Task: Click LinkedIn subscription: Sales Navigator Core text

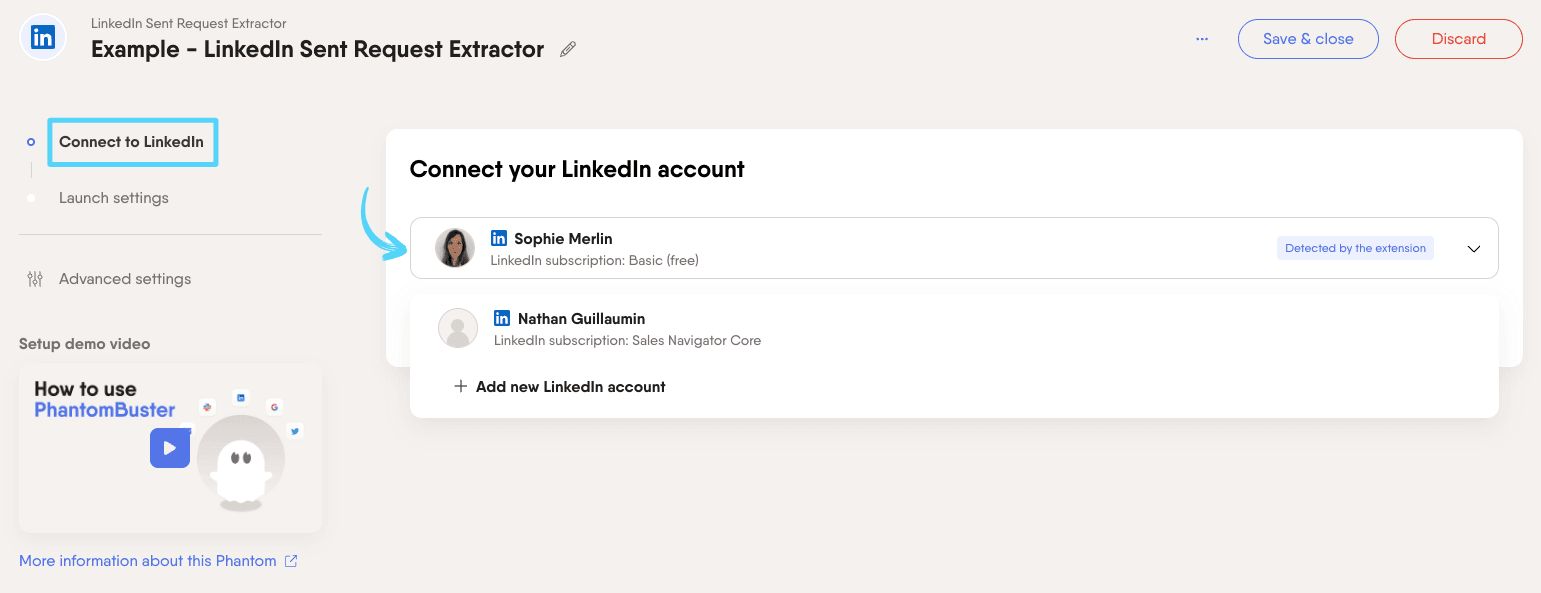Action: coord(627,340)
